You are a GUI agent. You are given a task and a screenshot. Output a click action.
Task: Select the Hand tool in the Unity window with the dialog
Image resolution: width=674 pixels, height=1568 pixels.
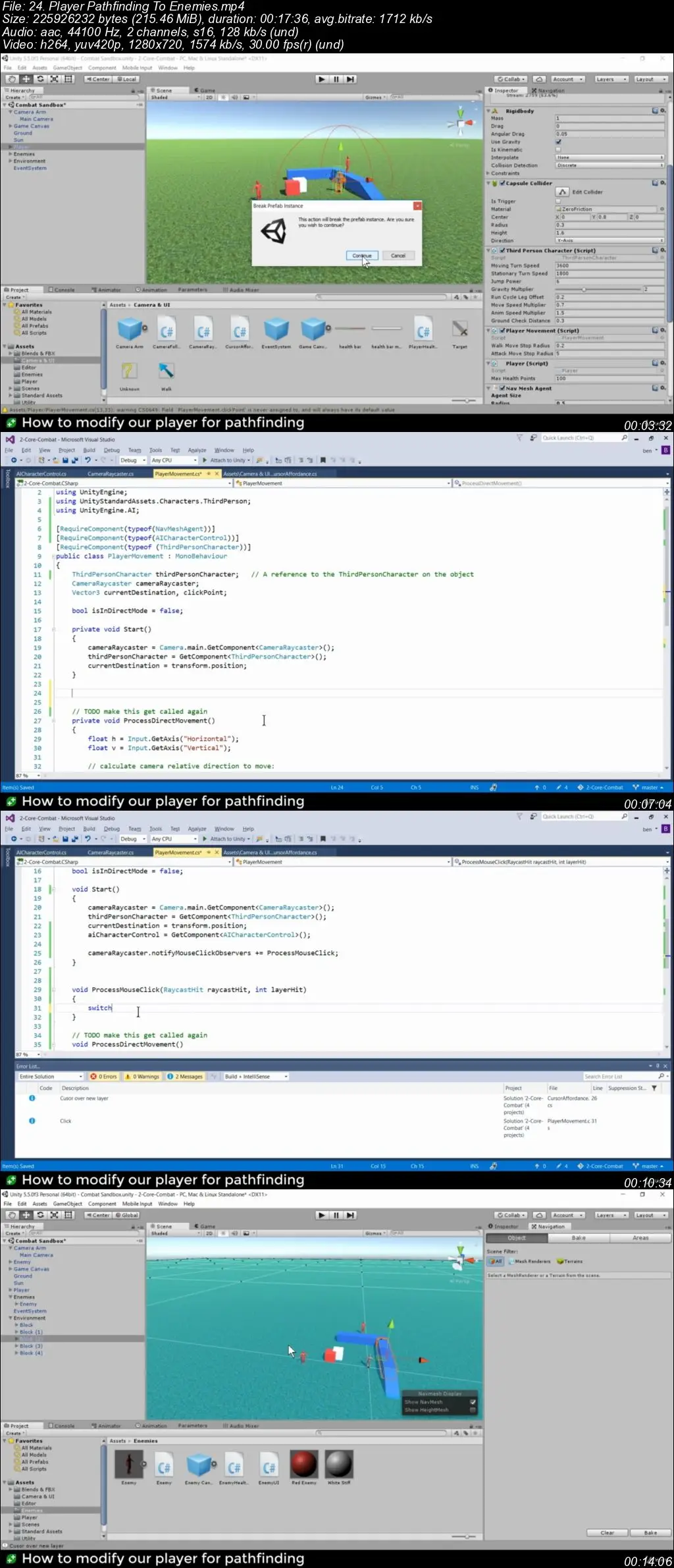click(x=12, y=79)
